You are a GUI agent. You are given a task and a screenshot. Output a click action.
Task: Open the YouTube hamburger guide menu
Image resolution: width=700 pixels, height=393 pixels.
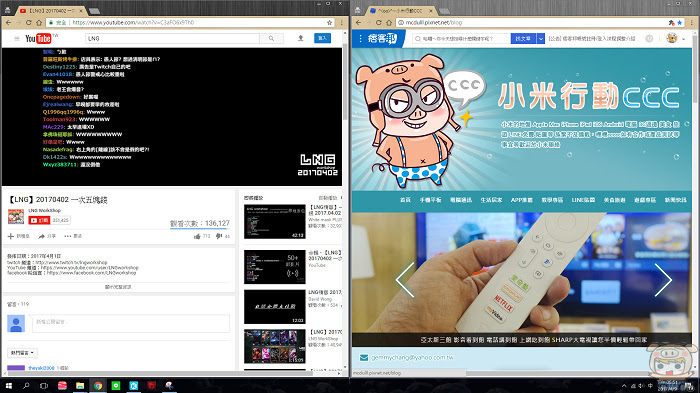coord(17,39)
